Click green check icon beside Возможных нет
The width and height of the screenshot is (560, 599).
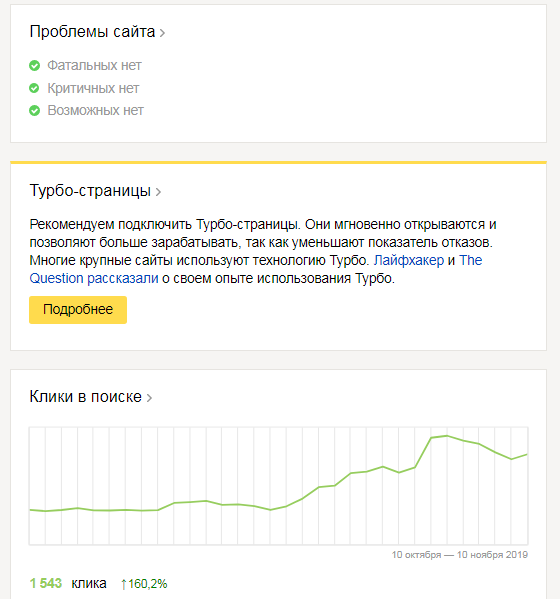[x=34, y=111]
